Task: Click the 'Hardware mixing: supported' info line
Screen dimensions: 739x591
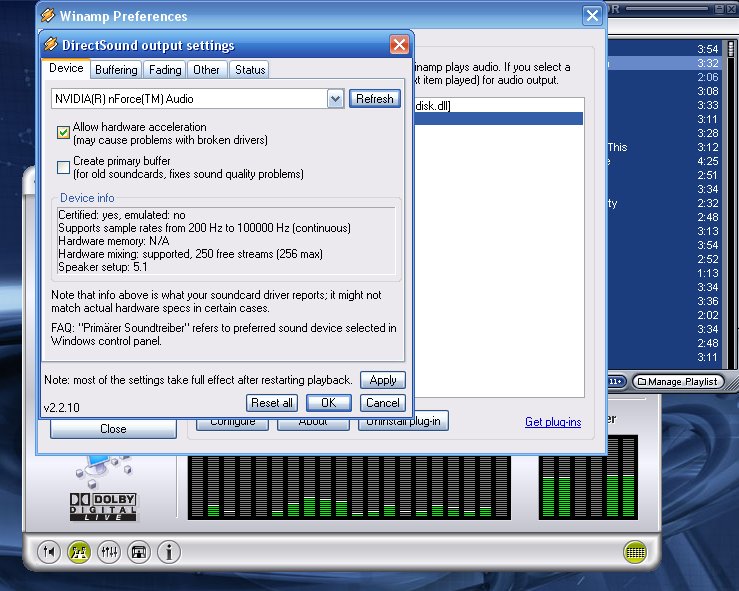Action: point(190,254)
